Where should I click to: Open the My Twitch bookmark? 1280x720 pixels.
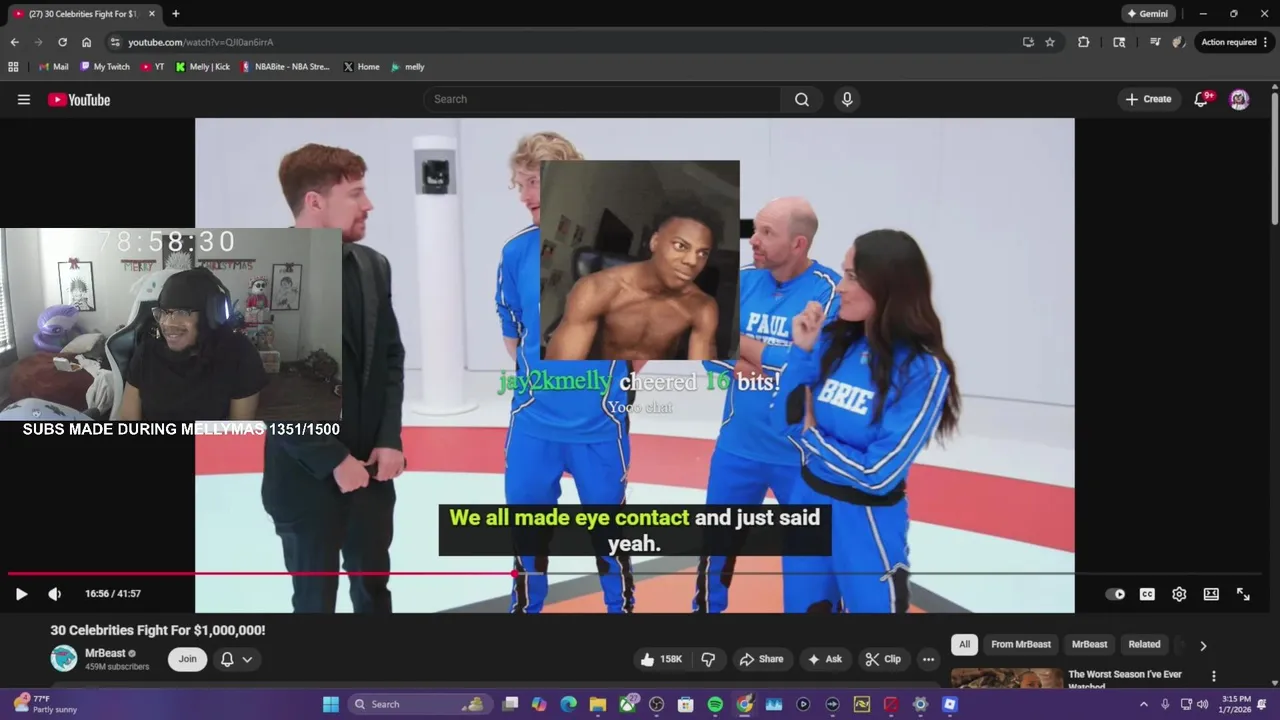coord(103,67)
